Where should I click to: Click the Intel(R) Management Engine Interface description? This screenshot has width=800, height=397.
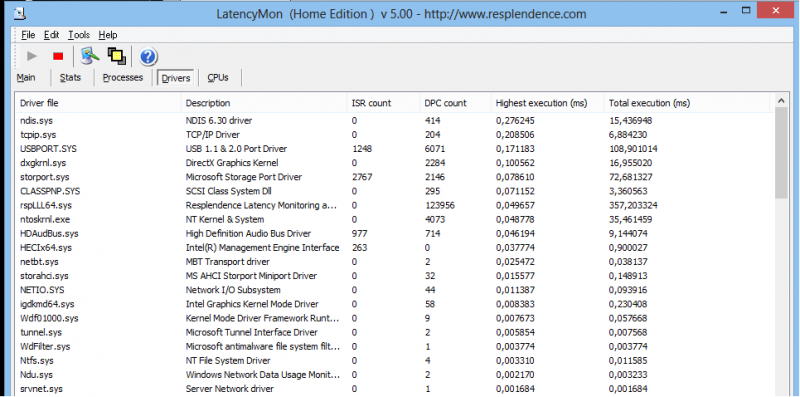[262, 248]
